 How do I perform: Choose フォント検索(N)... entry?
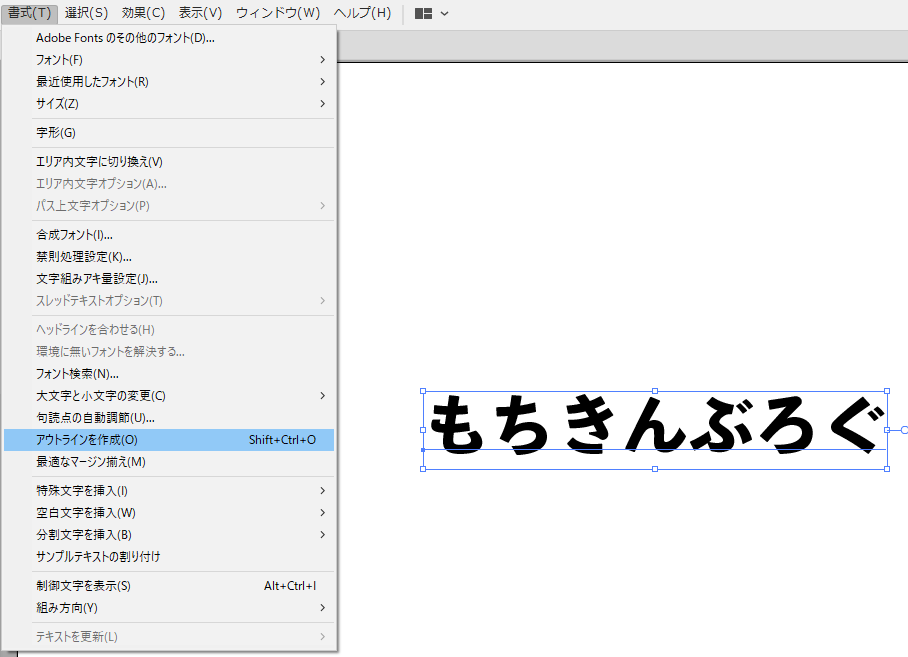pyautogui.click(x=169, y=373)
